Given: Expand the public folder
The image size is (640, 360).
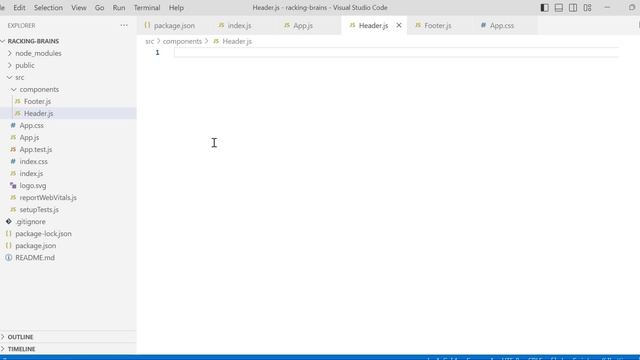Looking at the screenshot, I should 25,65.
